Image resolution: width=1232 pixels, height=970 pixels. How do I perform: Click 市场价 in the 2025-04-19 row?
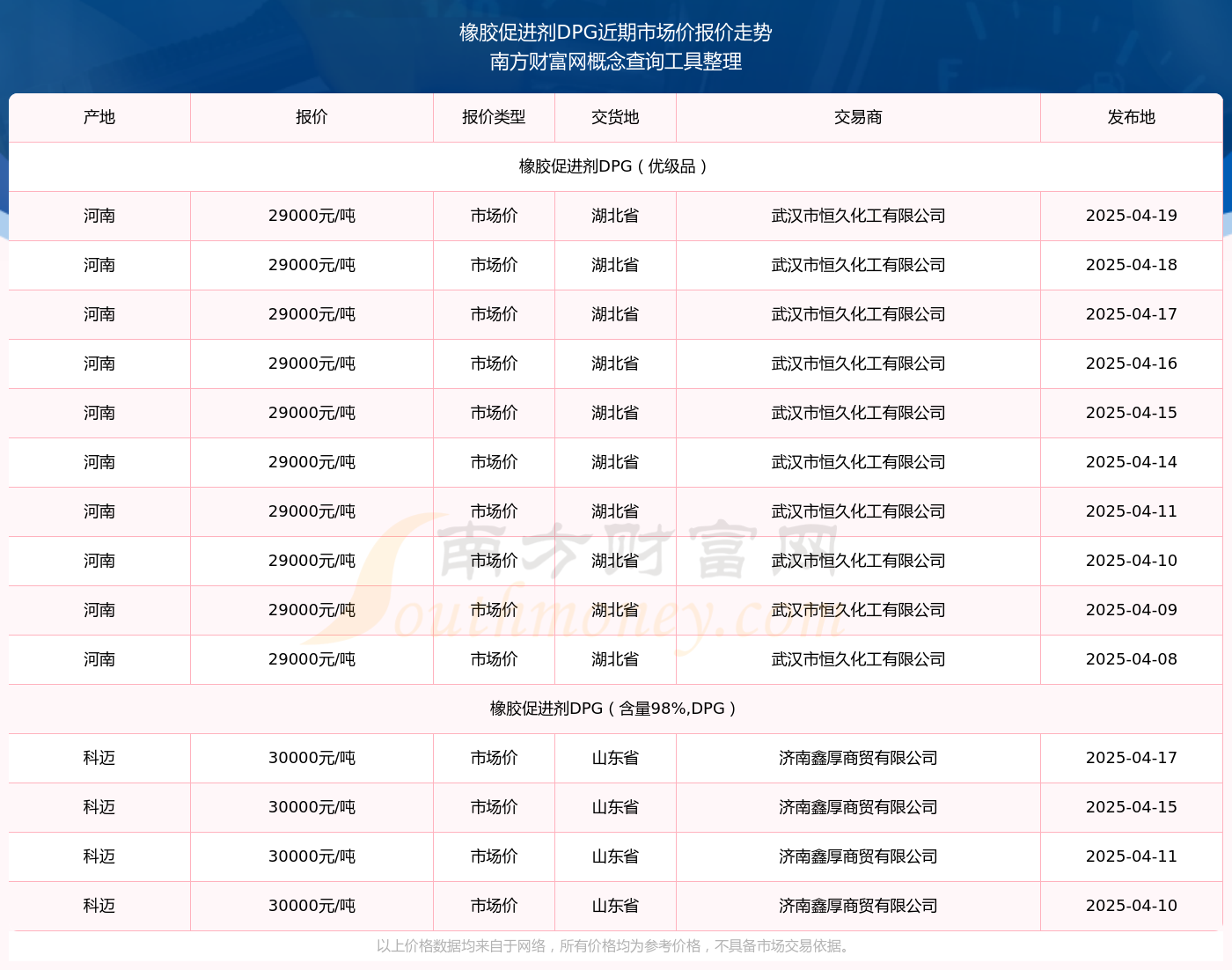(494, 216)
